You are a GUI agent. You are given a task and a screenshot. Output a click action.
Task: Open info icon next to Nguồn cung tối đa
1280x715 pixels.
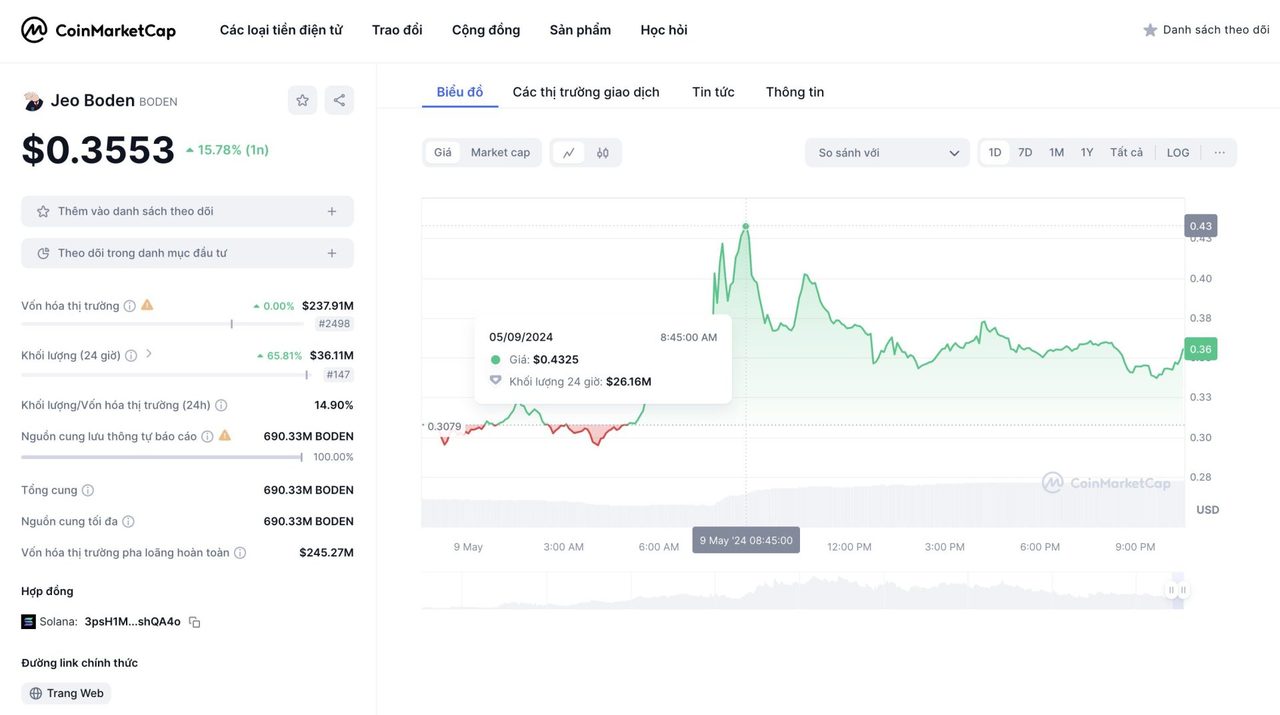click(x=128, y=522)
